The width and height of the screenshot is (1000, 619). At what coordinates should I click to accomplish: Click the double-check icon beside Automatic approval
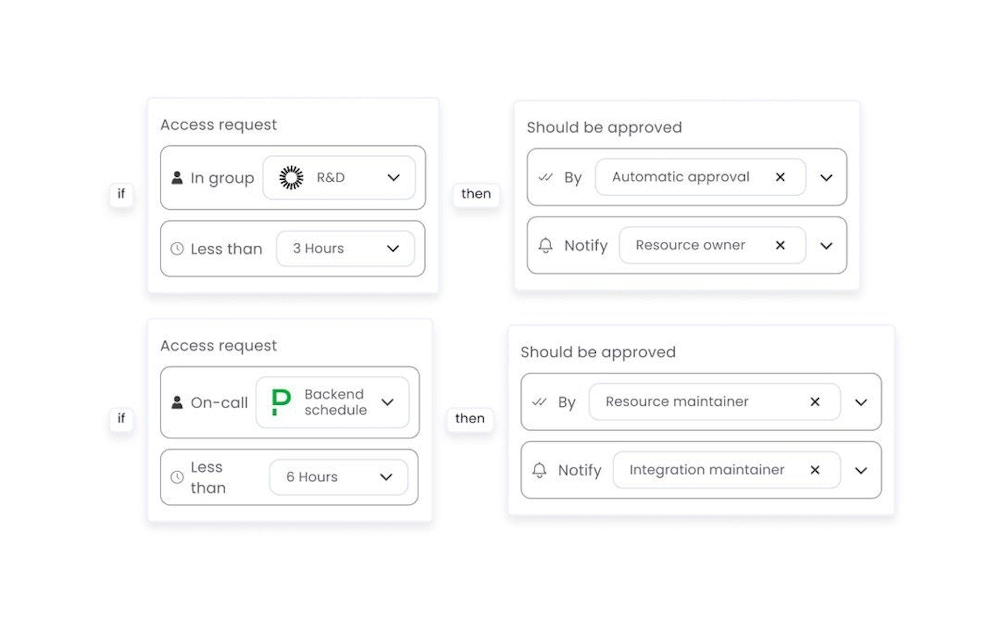[x=545, y=177]
